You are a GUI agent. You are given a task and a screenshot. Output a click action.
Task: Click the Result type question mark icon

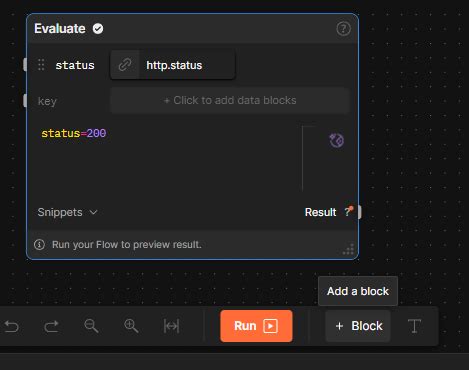click(x=348, y=211)
